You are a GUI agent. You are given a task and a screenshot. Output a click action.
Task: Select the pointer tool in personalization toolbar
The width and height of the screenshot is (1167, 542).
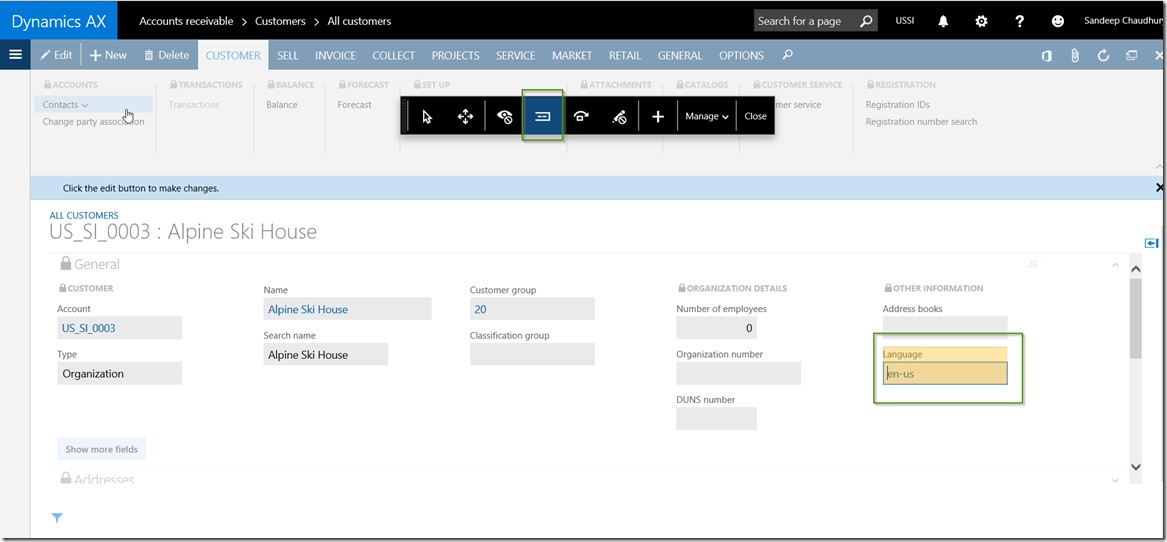pos(427,116)
